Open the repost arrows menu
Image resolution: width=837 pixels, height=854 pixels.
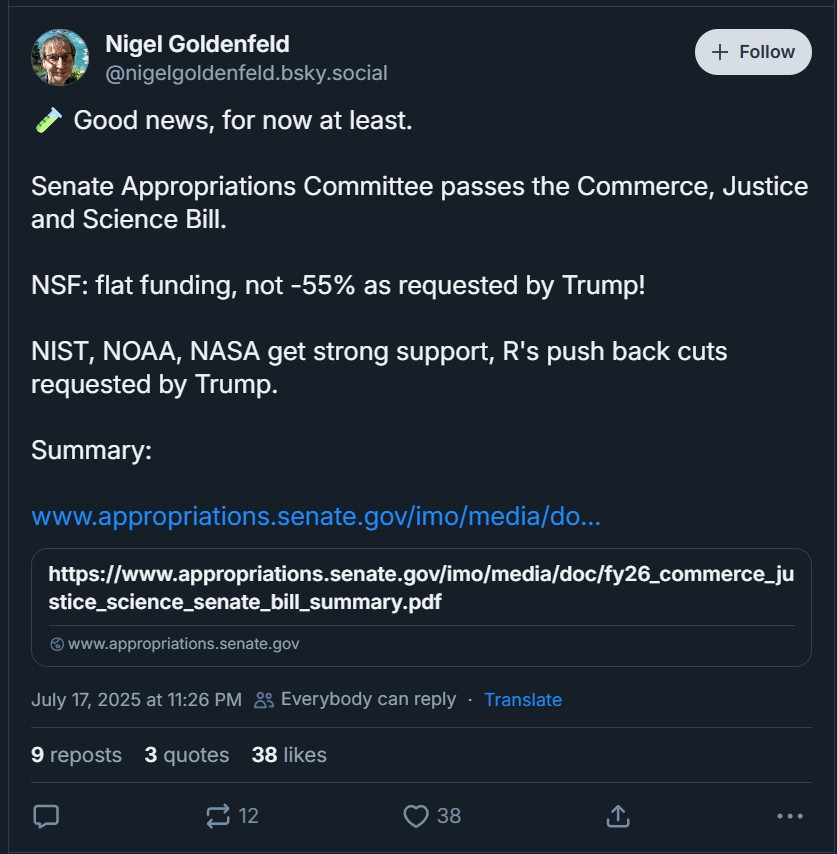click(x=218, y=816)
